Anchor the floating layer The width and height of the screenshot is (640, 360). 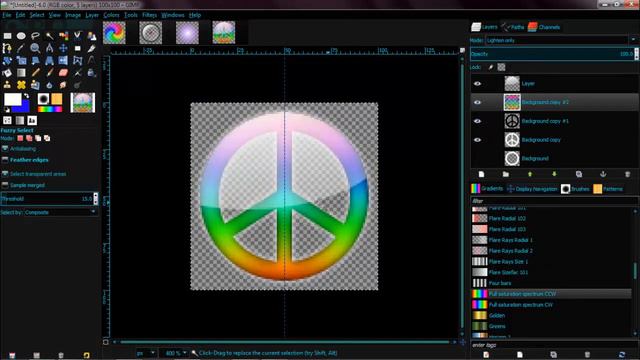[603, 174]
